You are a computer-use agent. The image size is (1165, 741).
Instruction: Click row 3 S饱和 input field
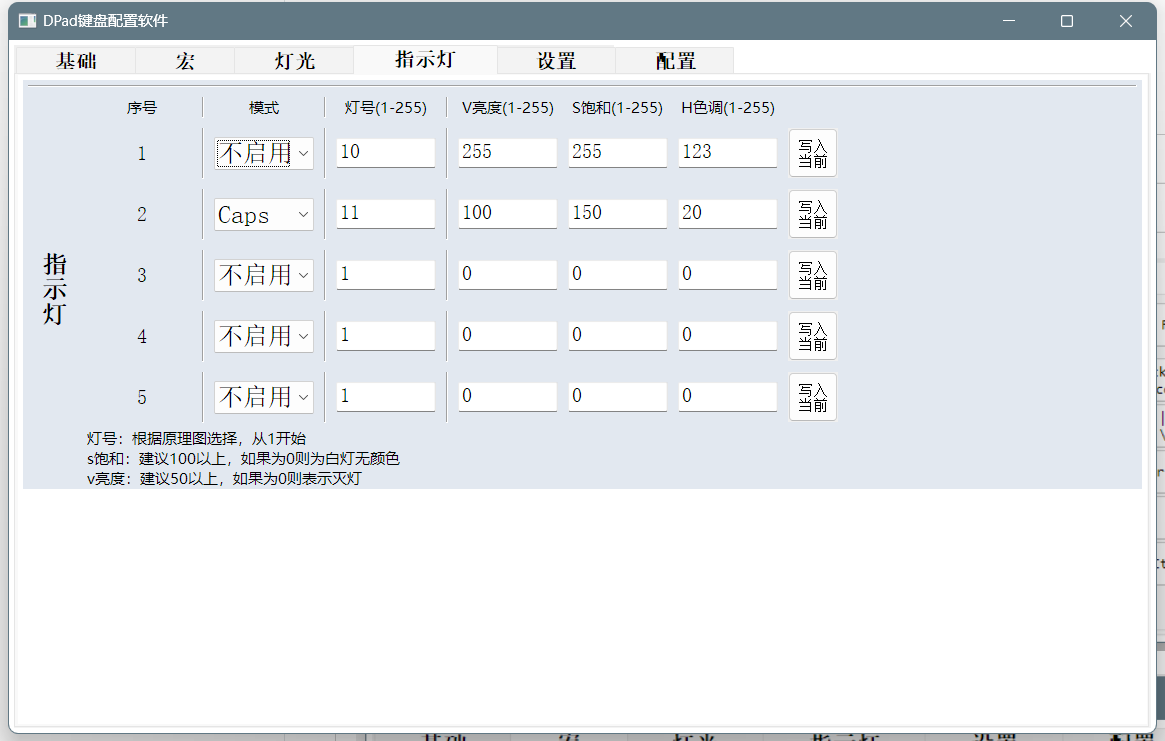pyautogui.click(x=617, y=274)
